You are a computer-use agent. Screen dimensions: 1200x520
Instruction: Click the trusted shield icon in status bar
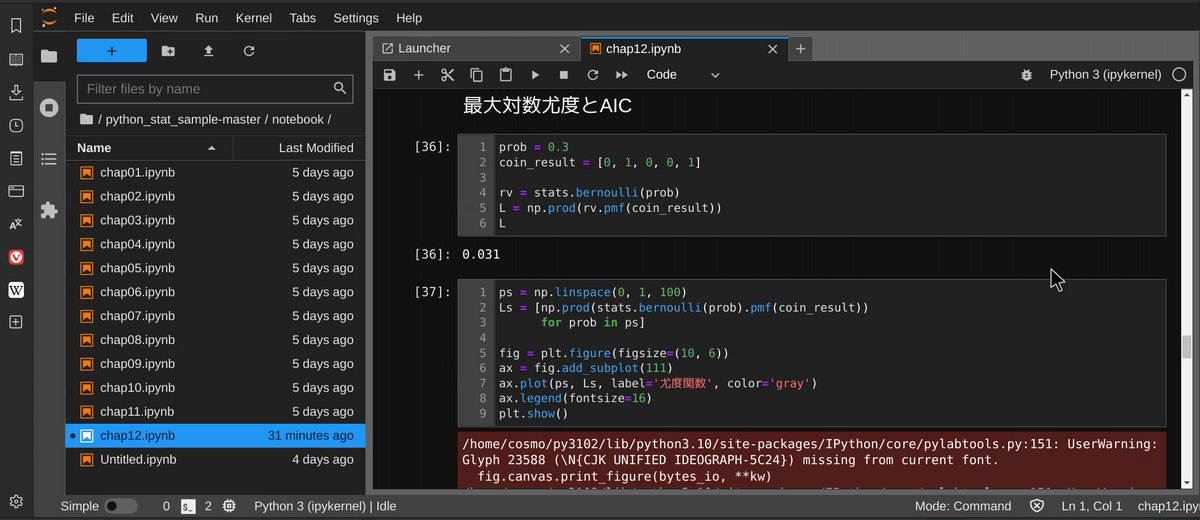(x=1037, y=506)
